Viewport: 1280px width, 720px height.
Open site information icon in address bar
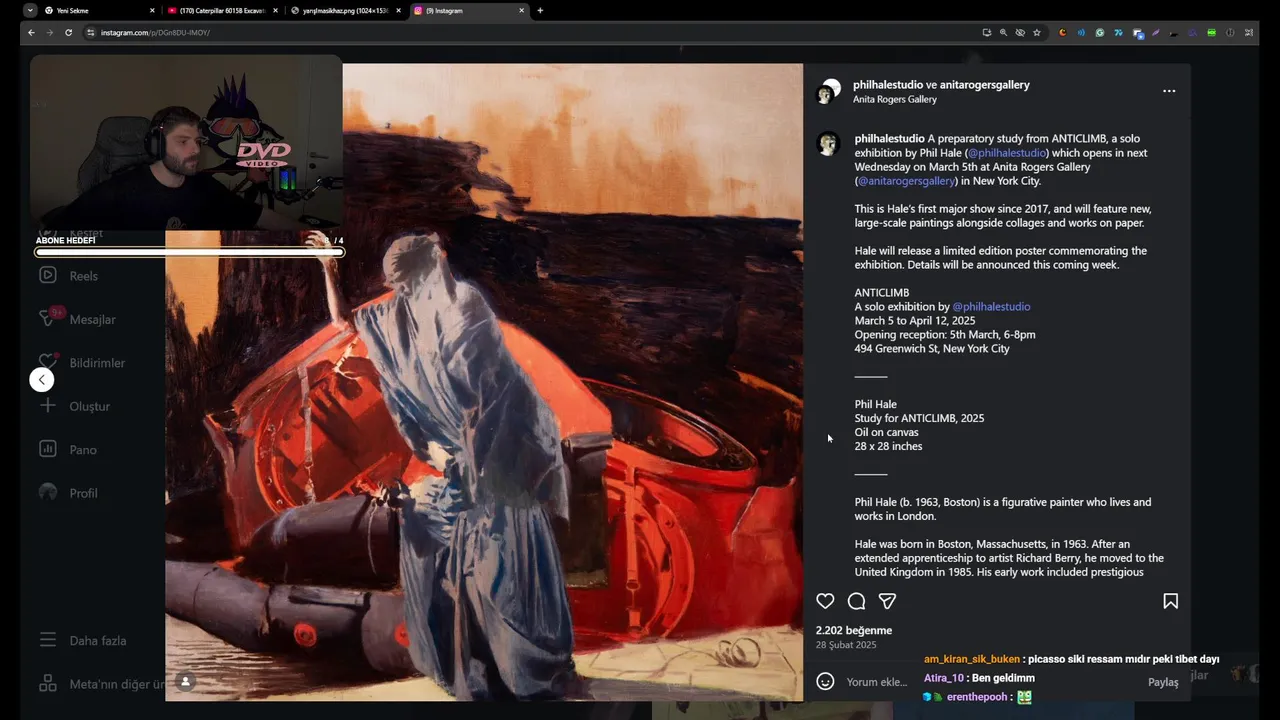click(x=91, y=32)
